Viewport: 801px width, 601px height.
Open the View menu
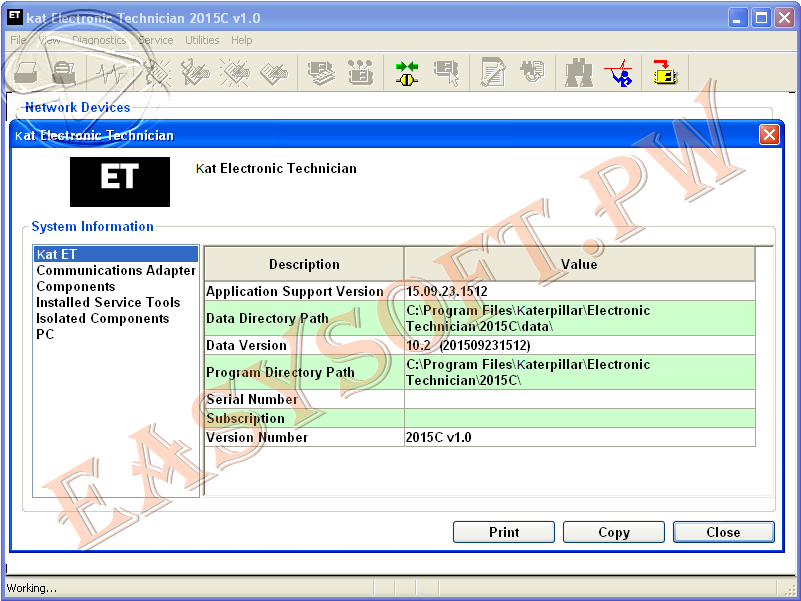click(50, 40)
